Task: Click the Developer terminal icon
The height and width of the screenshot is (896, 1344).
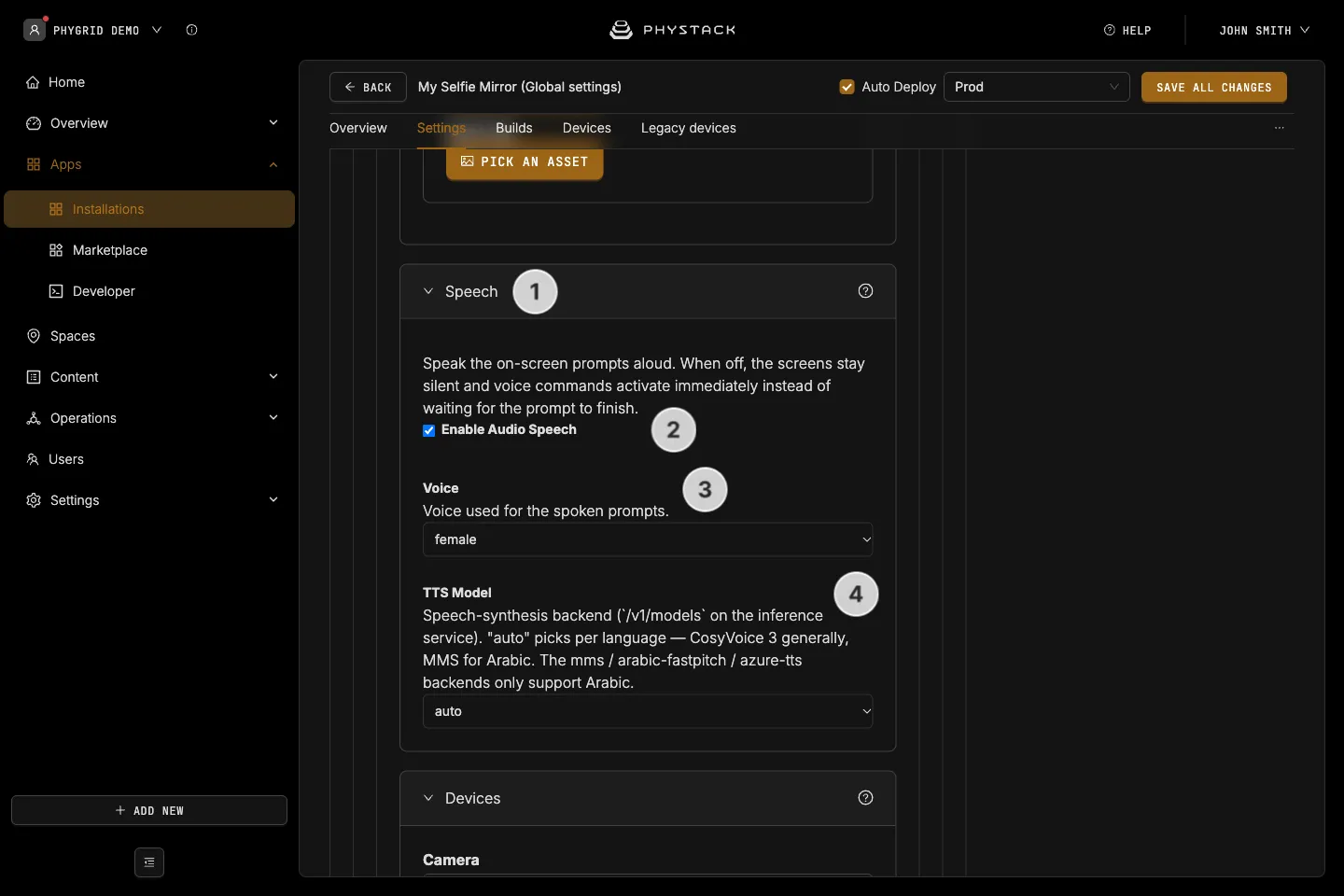Action: click(x=56, y=291)
